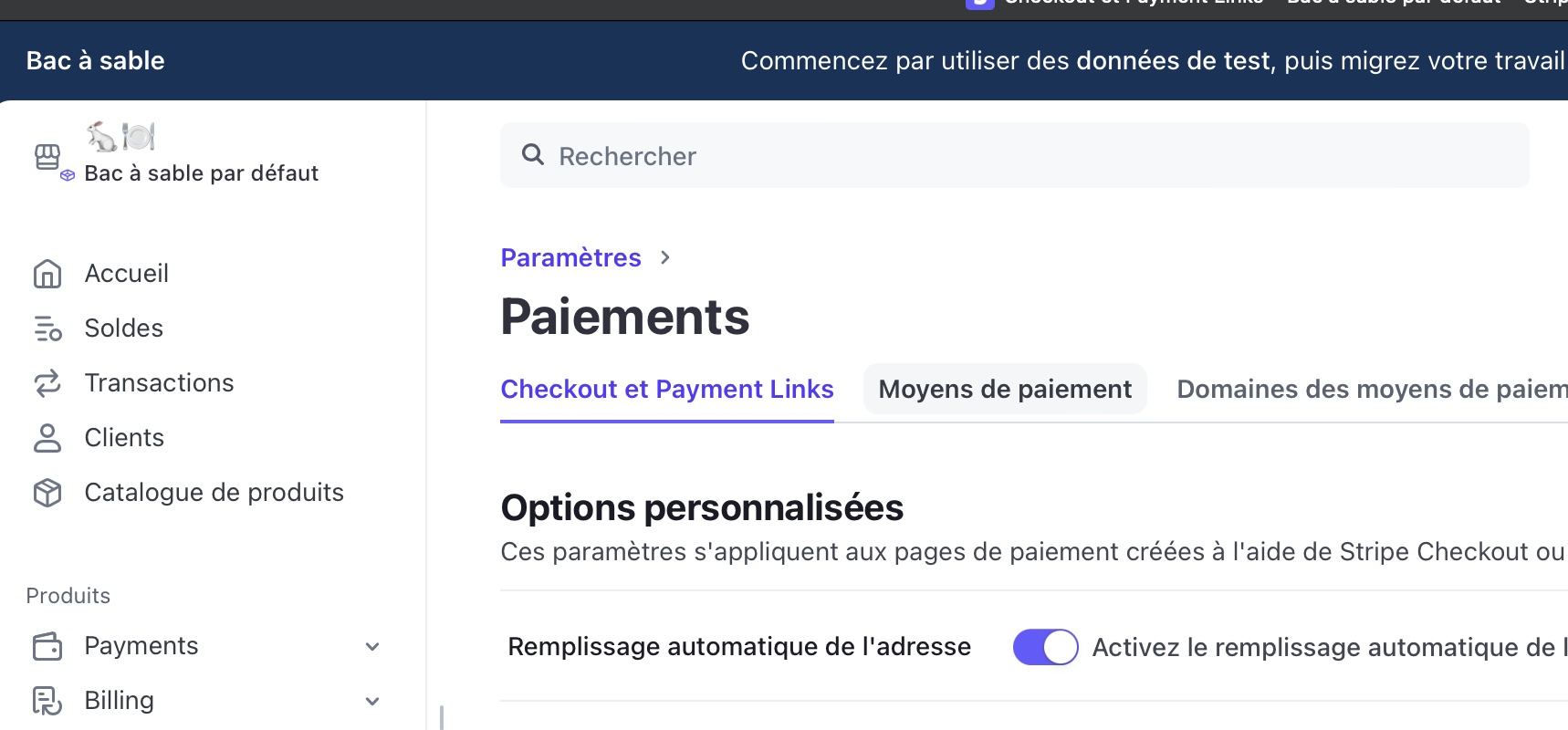Focus the Rechercher search field
This screenshot has width=1568, height=730.
1014,155
